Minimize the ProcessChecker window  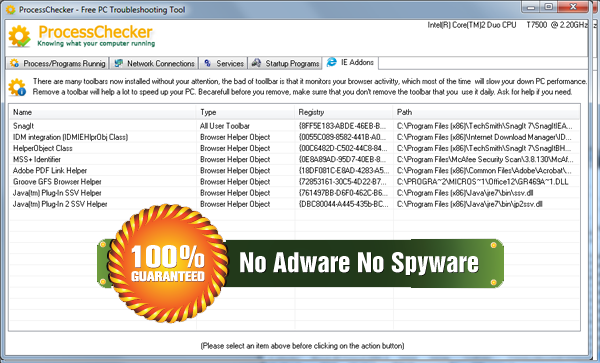(x=531, y=7)
